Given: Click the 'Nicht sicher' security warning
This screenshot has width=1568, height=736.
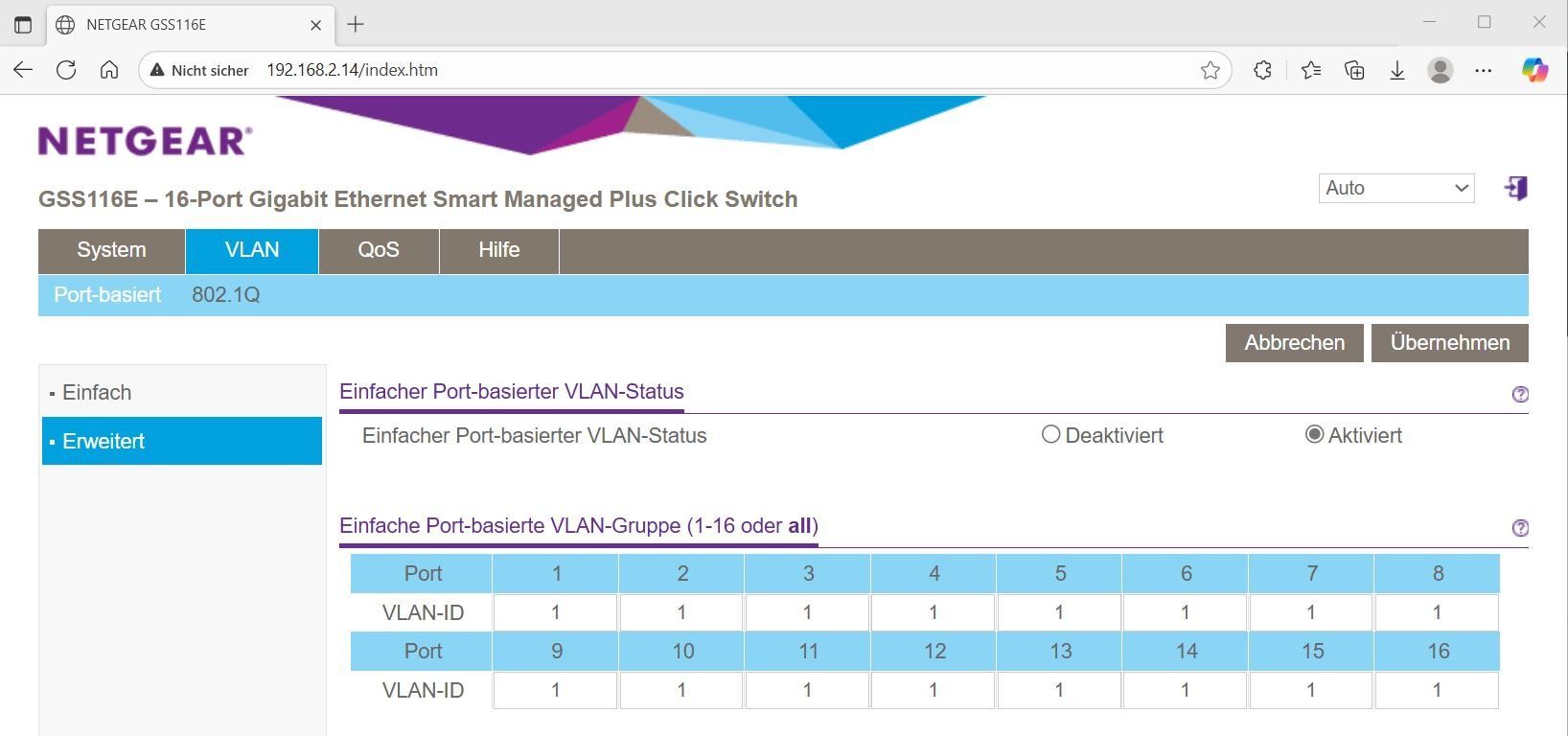Looking at the screenshot, I should point(199,70).
